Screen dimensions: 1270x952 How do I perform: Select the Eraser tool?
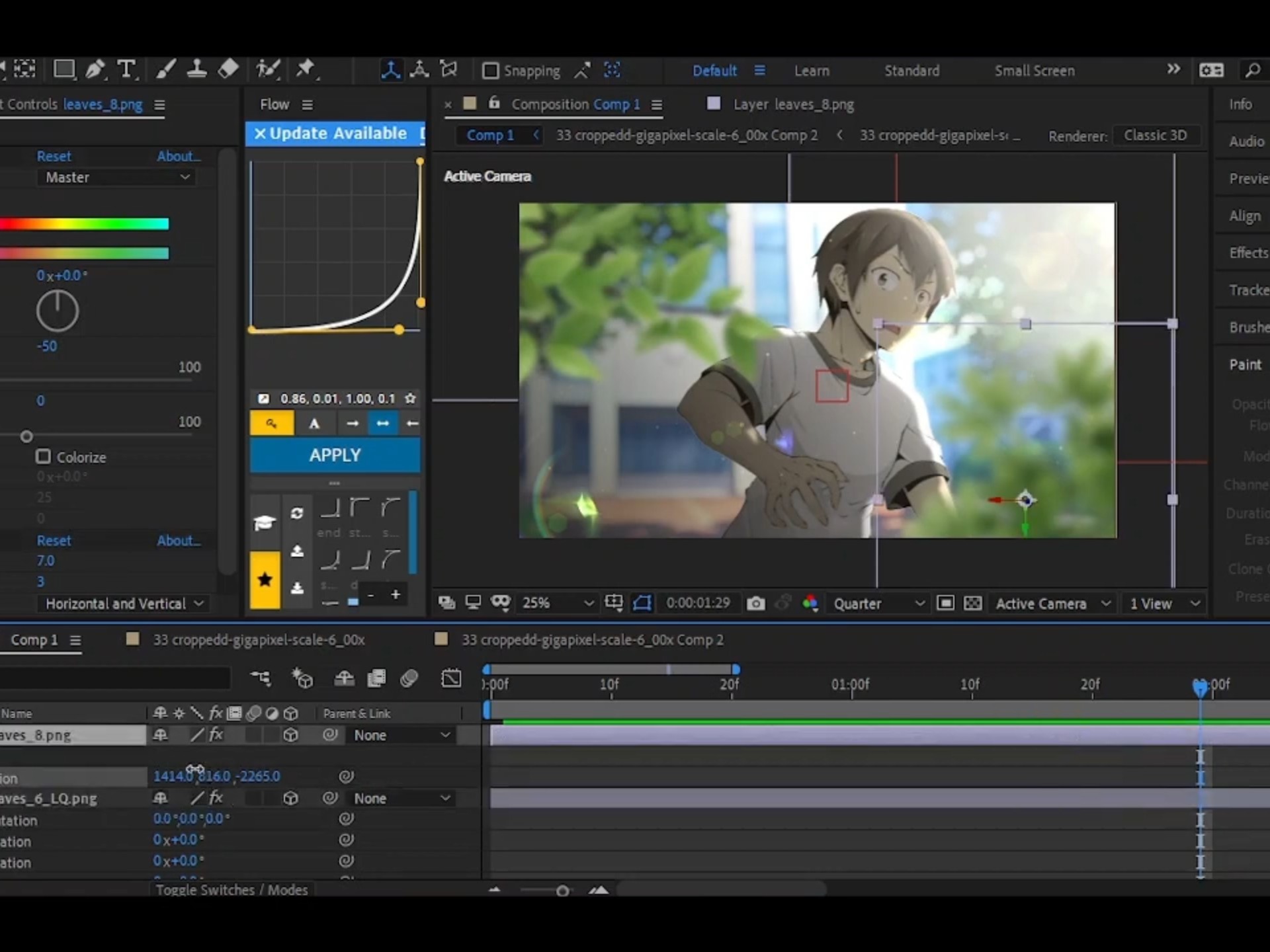click(x=228, y=69)
